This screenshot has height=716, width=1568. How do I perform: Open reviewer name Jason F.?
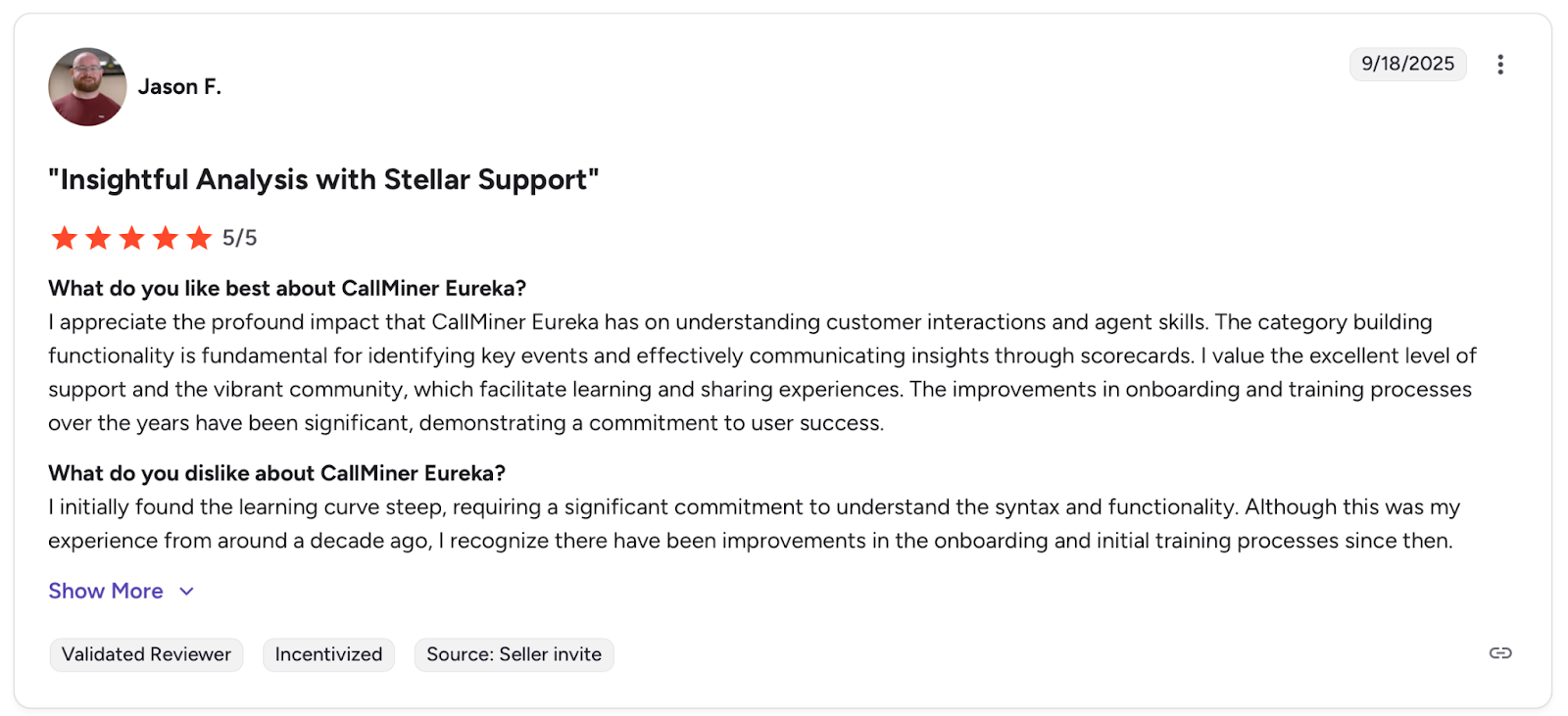(x=179, y=87)
